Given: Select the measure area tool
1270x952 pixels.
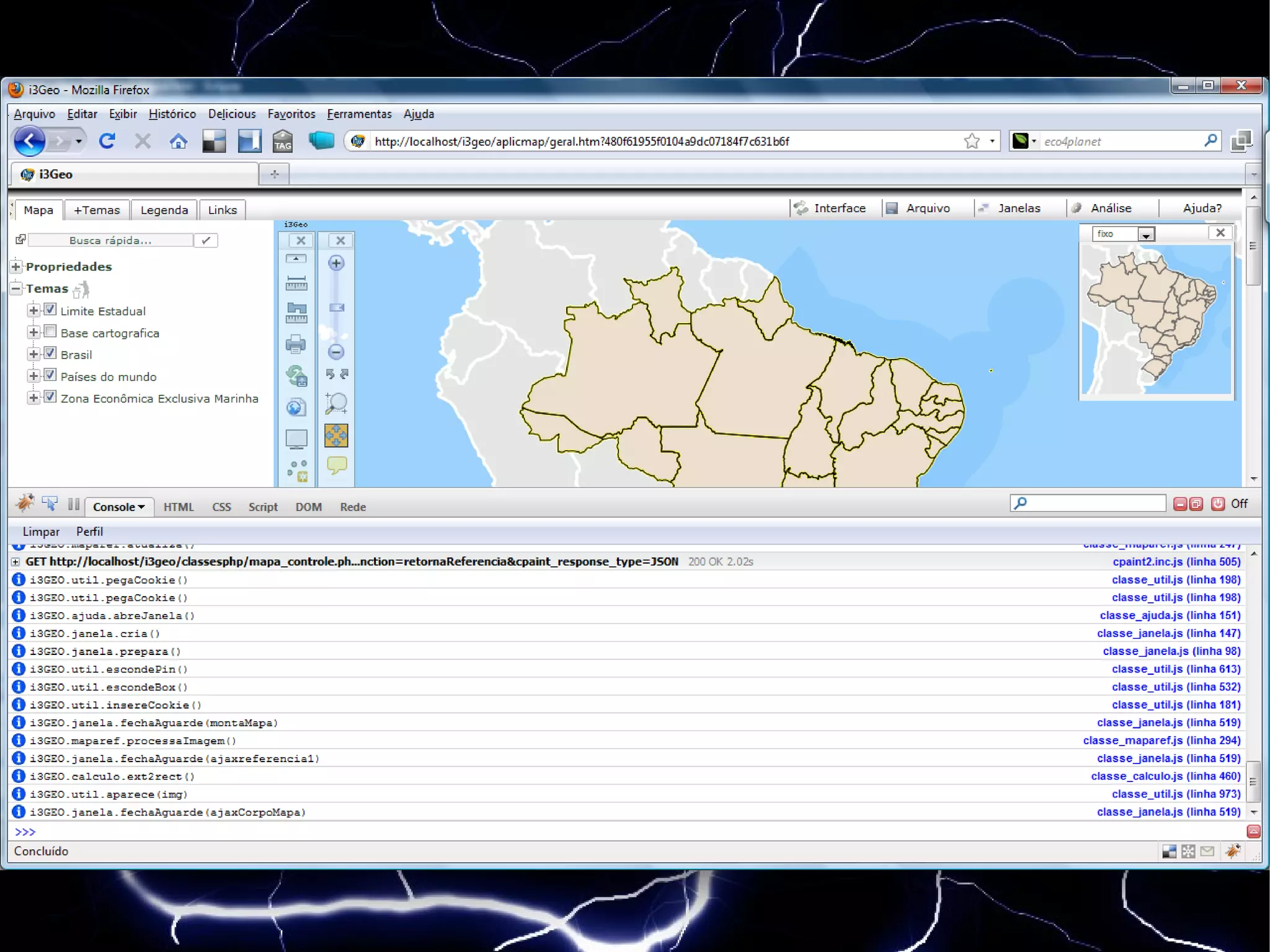Looking at the screenshot, I should coord(296,313).
